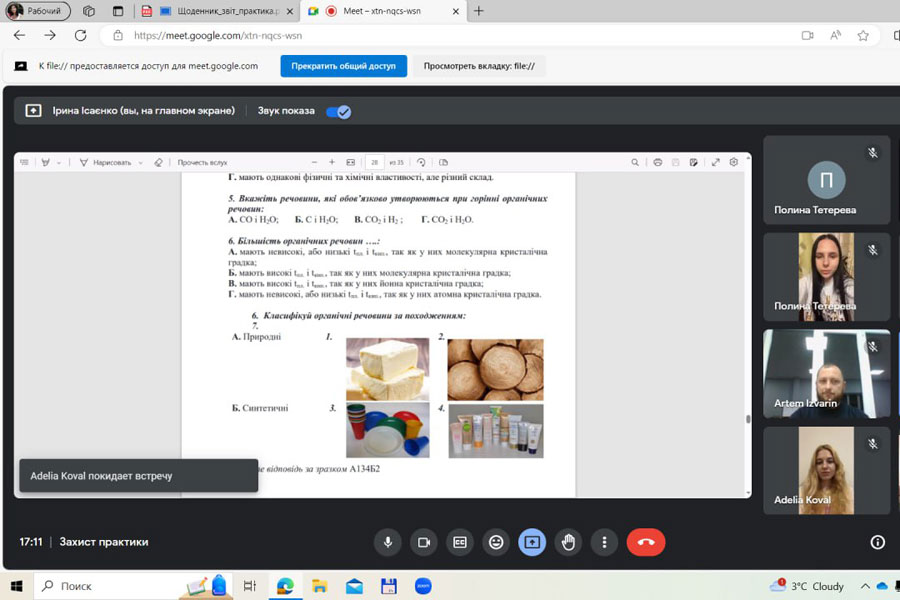This screenshot has height=600, width=900.
Task: Zoom in the PDF with plus
Action: pyautogui.click(x=332, y=162)
